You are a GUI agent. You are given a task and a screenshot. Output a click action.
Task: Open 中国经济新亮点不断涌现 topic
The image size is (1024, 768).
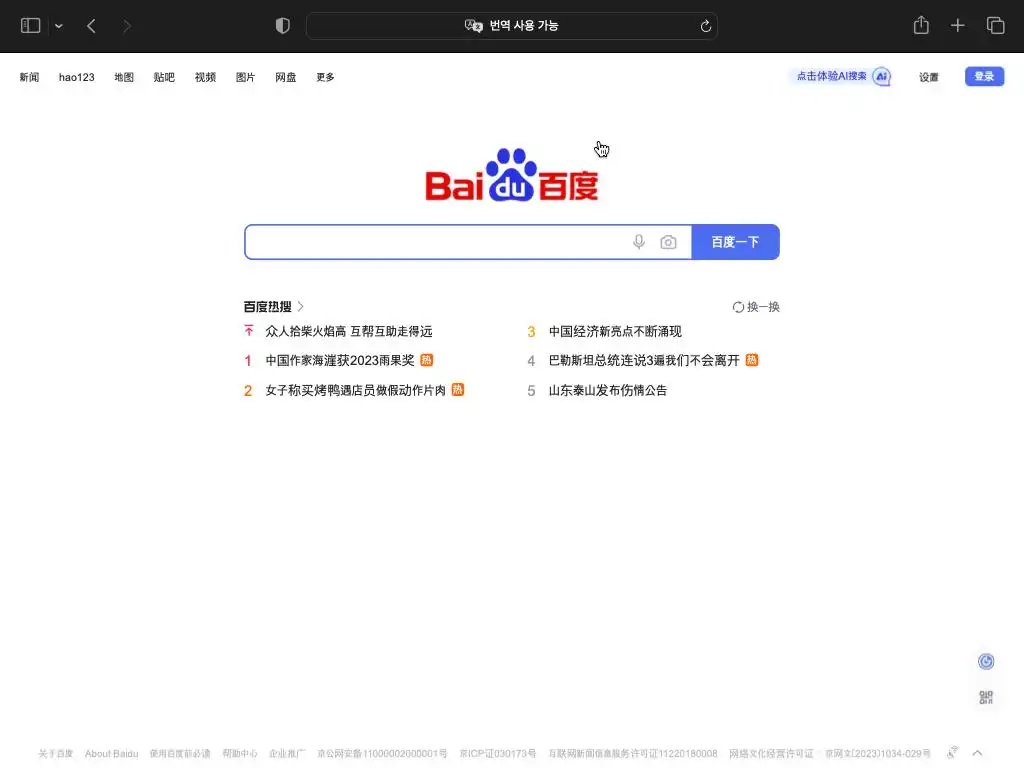615,331
